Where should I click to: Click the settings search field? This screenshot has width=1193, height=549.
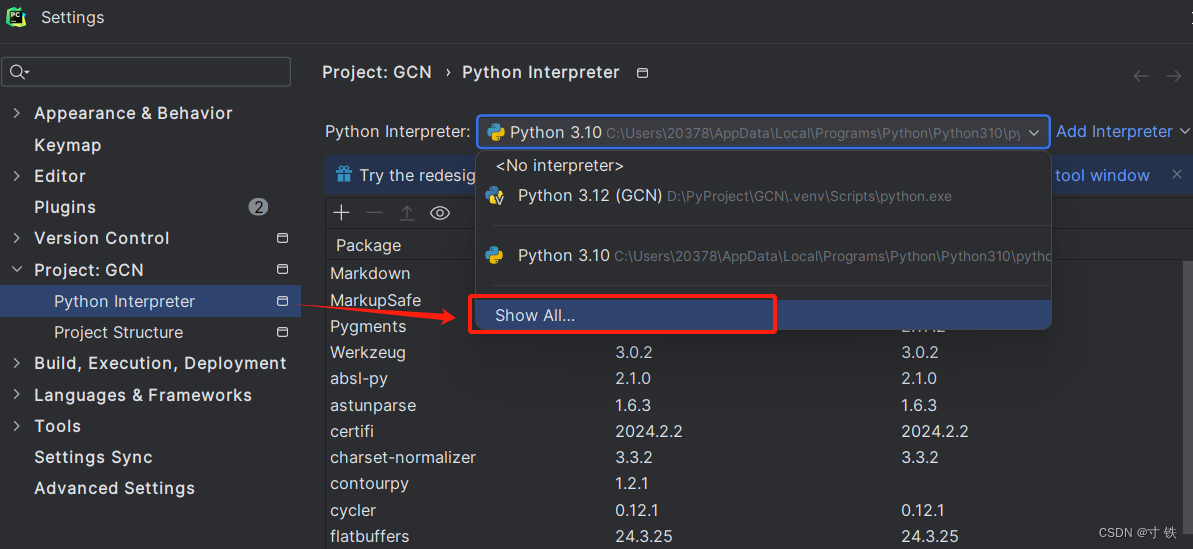(x=147, y=72)
